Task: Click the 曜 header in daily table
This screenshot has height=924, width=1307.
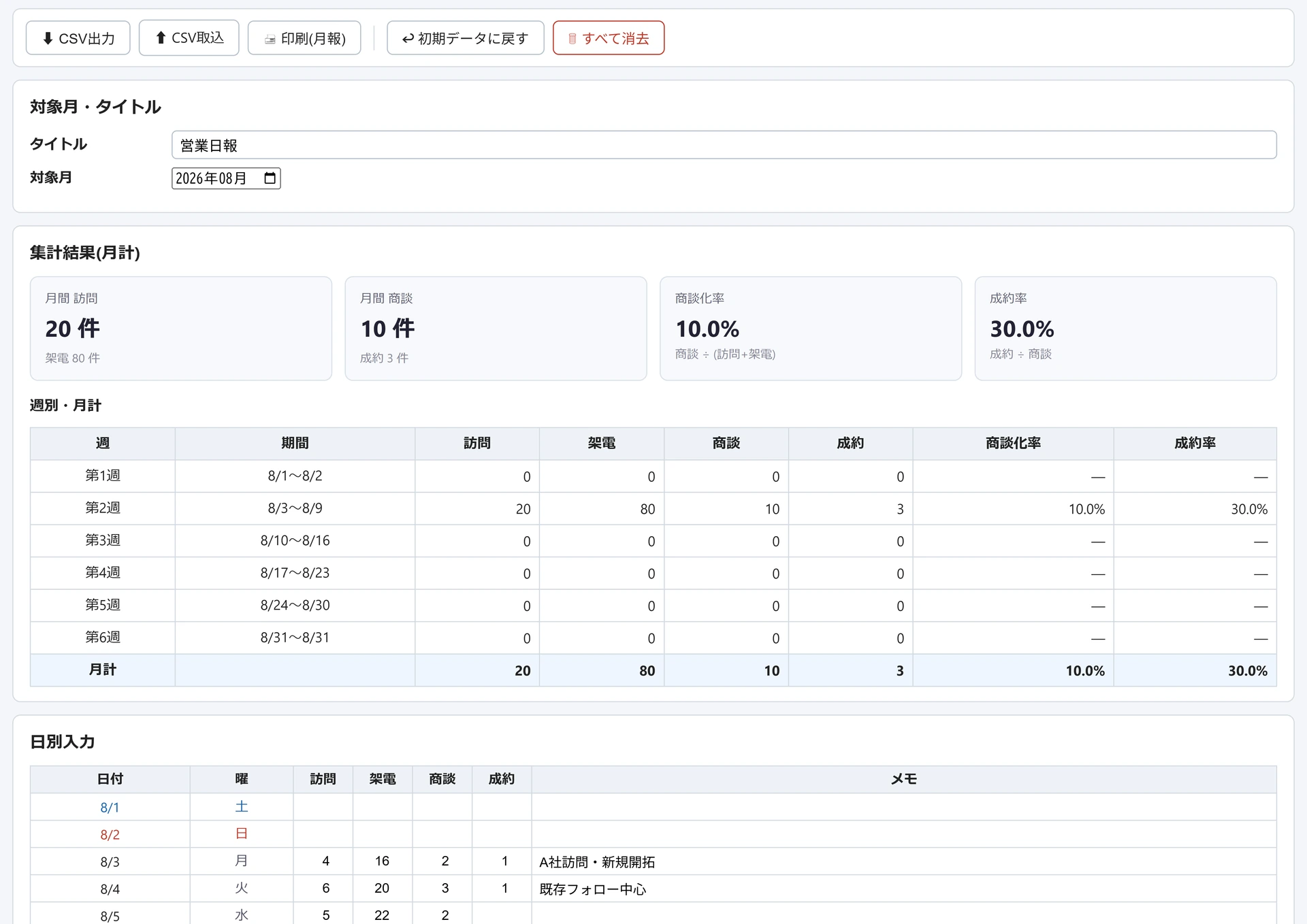Action: pos(242,779)
